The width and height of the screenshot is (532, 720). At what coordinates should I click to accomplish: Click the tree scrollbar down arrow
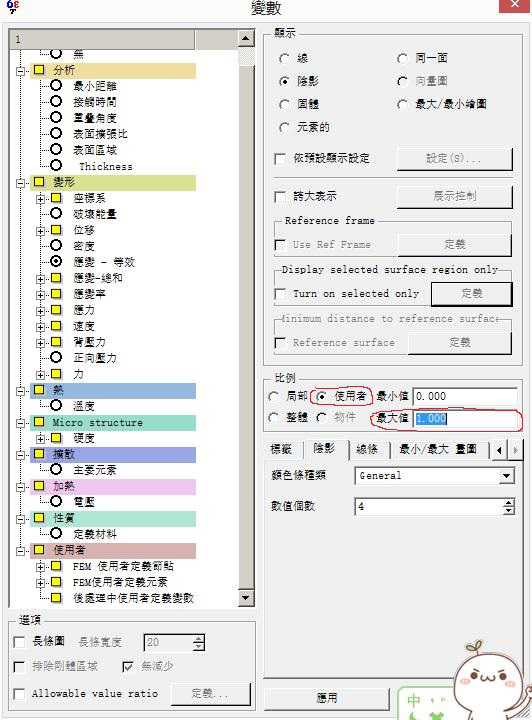pyautogui.click(x=246, y=598)
